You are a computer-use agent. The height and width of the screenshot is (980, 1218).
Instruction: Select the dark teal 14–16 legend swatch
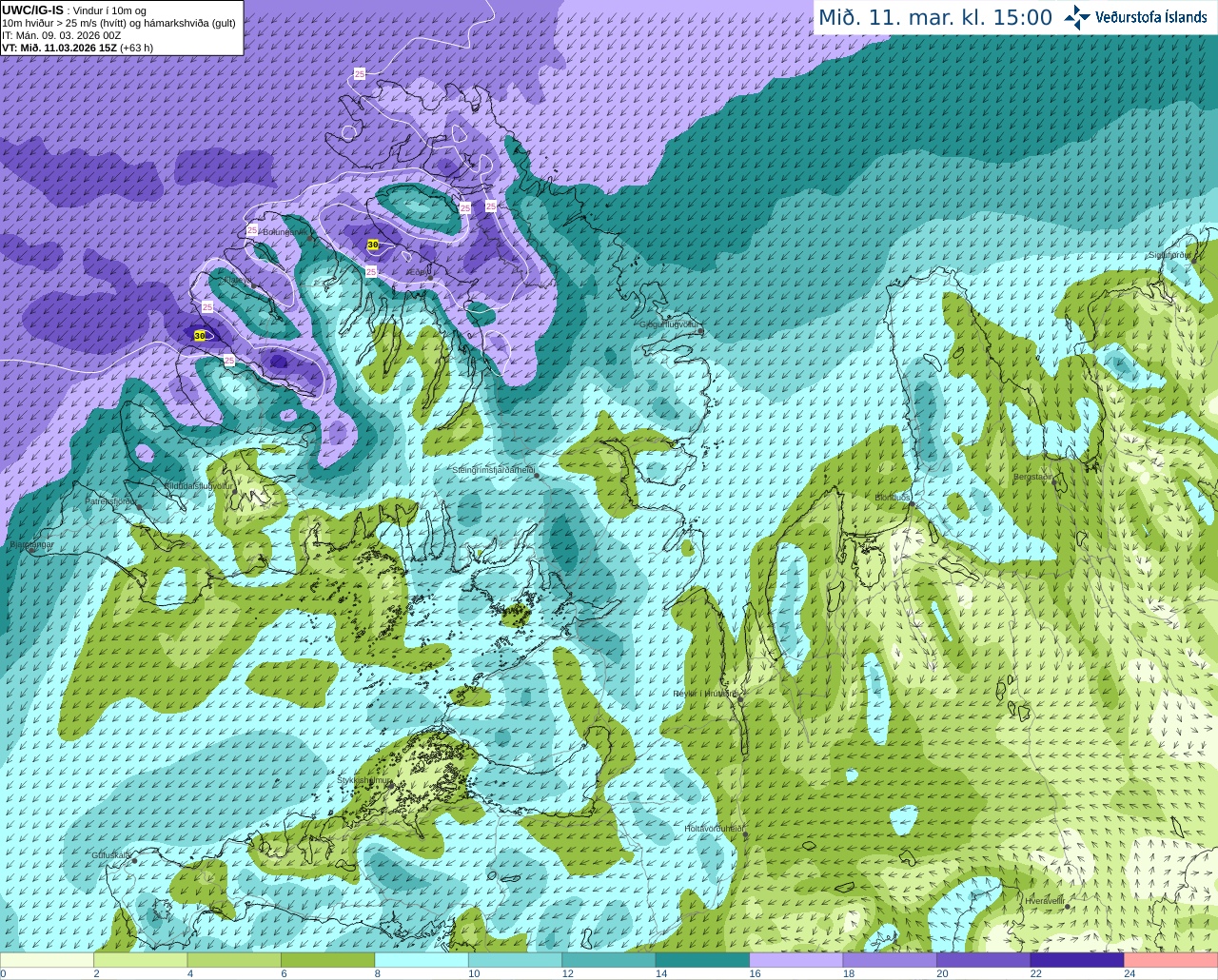[x=702, y=960]
